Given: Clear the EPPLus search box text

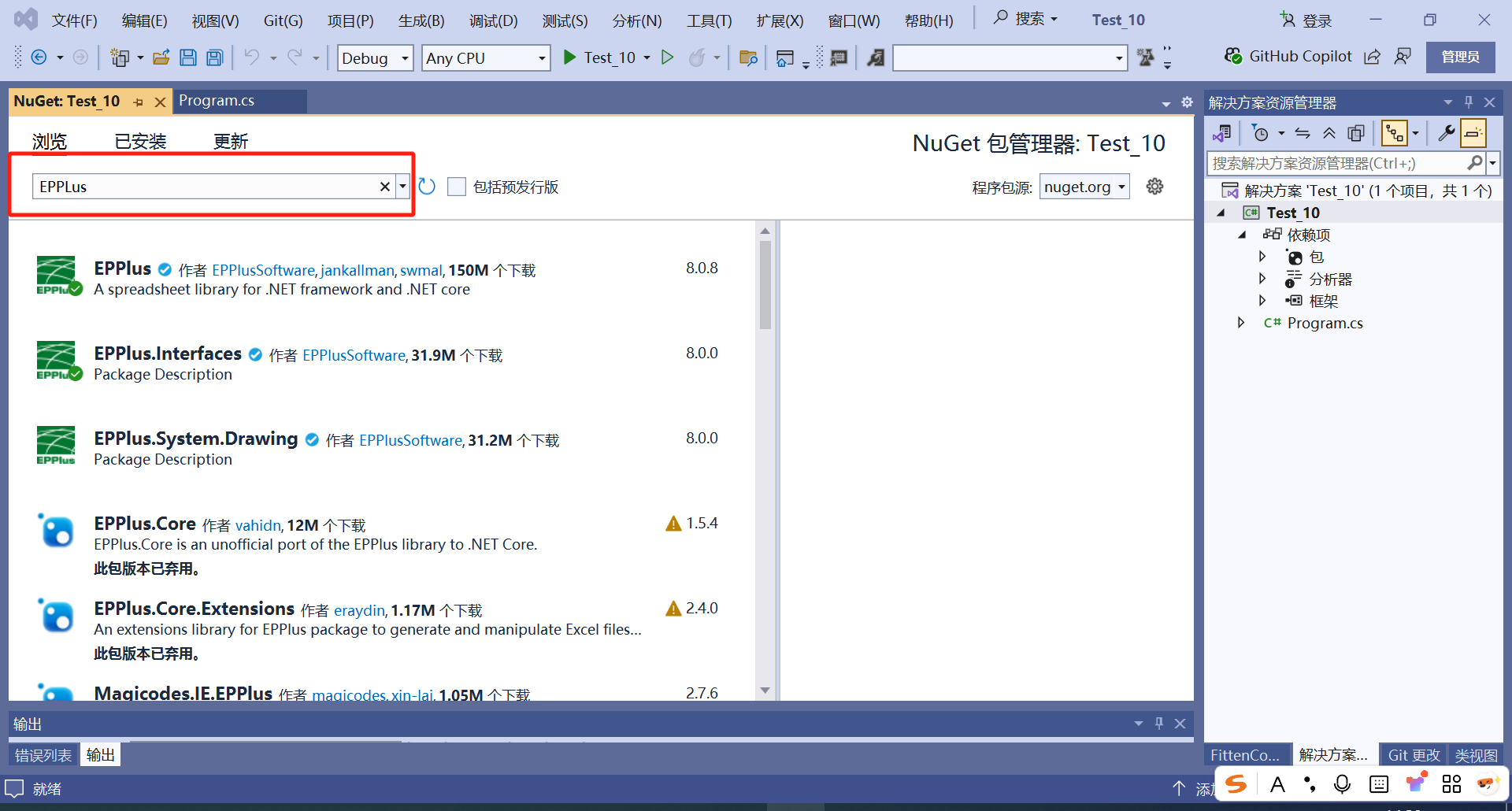Looking at the screenshot, I should click(385, 187).
